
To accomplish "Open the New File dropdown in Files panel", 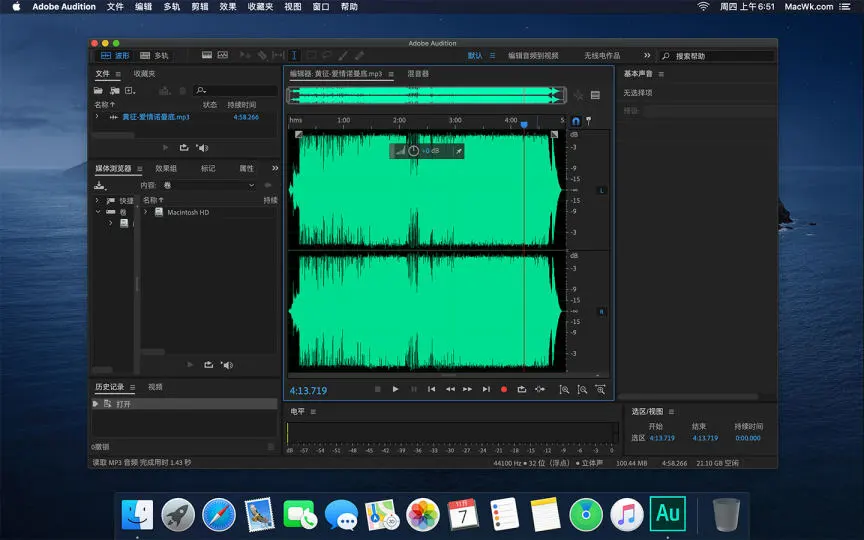I will pyautogui.click(x=131, y=90).
